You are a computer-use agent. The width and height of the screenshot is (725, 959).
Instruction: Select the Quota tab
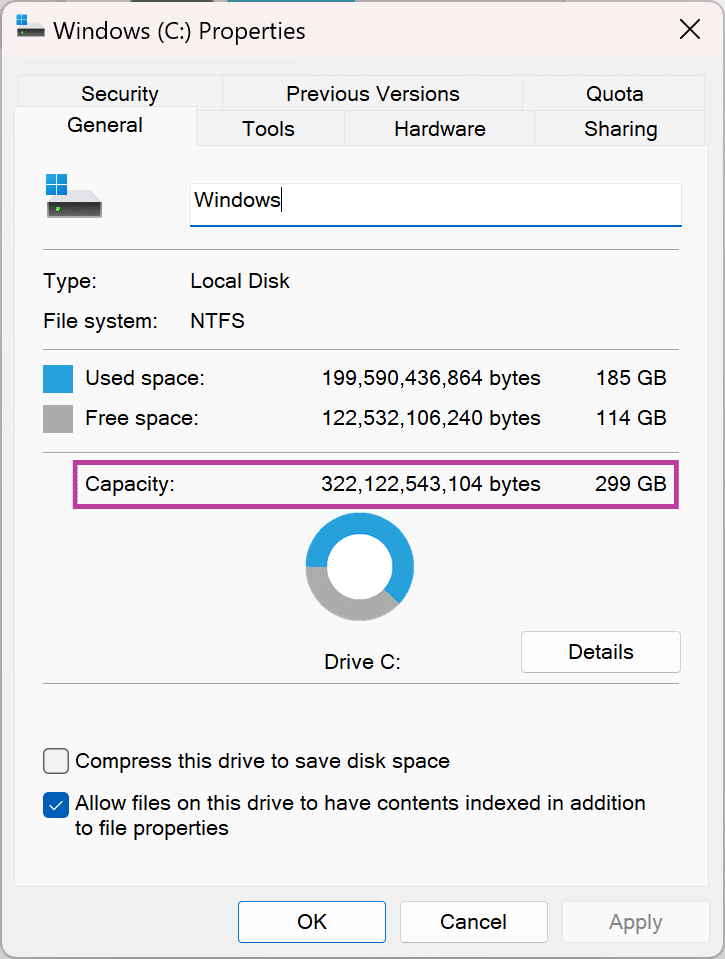614,94
